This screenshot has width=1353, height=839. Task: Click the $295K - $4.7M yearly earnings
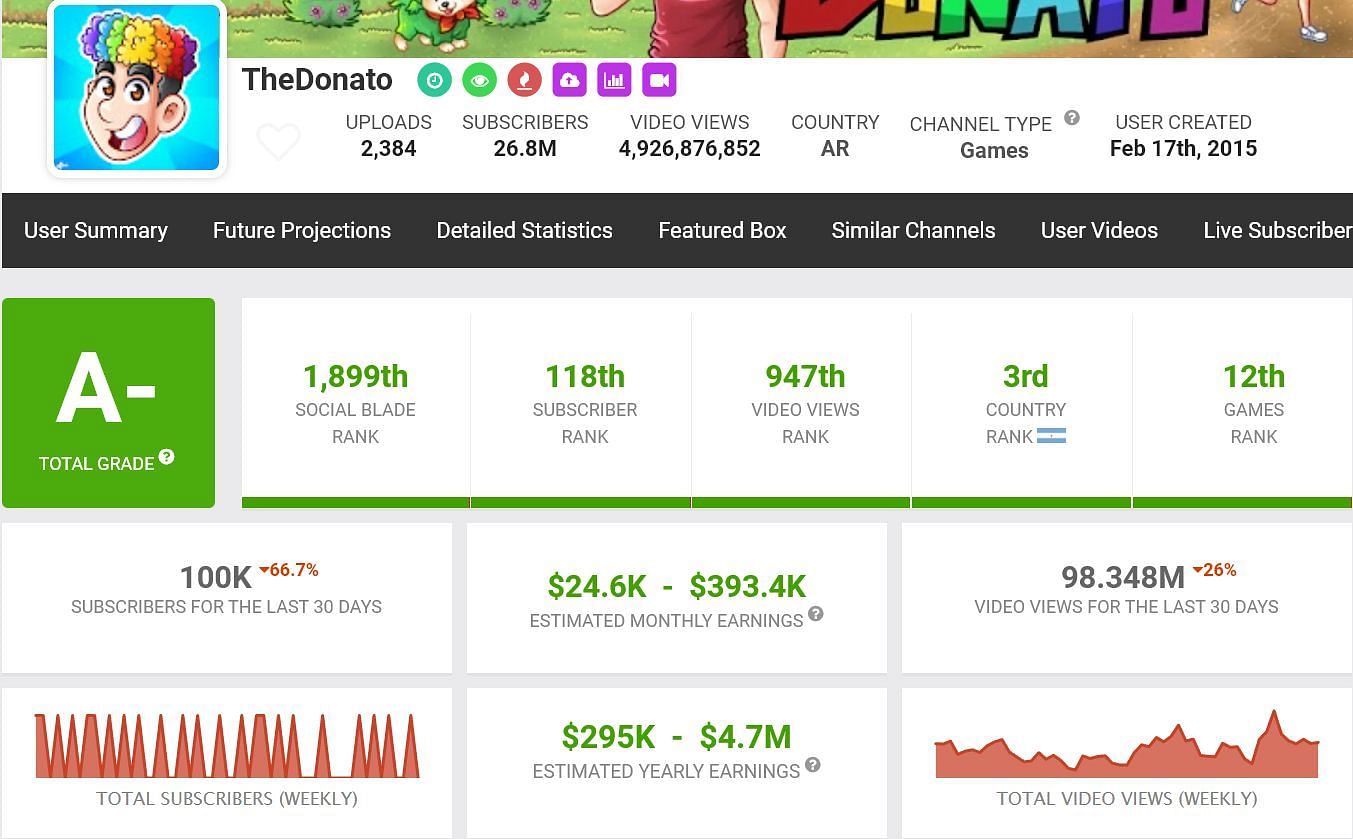click(676, 737)
